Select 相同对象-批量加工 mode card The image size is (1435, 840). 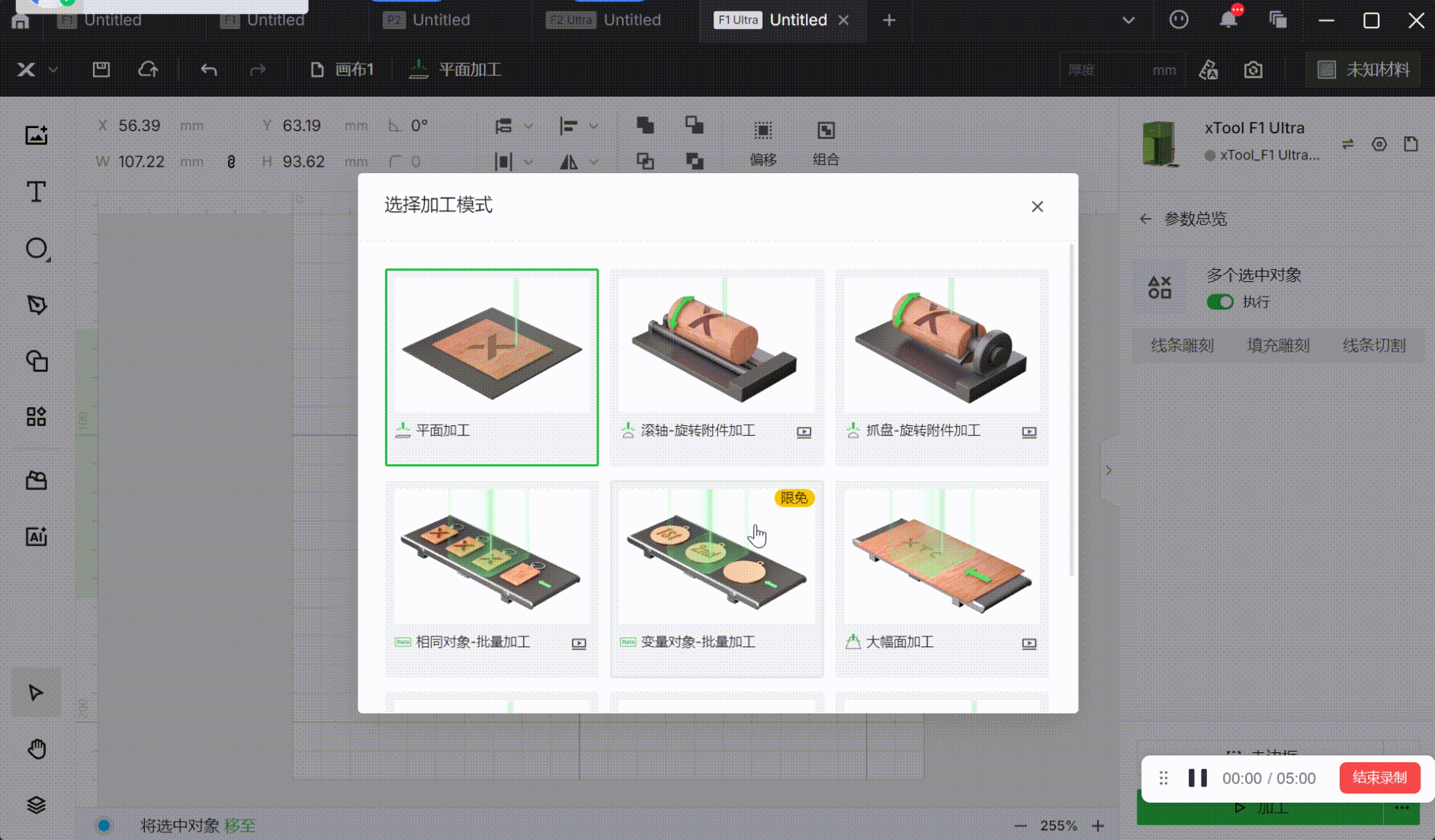pyautogui.click(x=492, y=579)
